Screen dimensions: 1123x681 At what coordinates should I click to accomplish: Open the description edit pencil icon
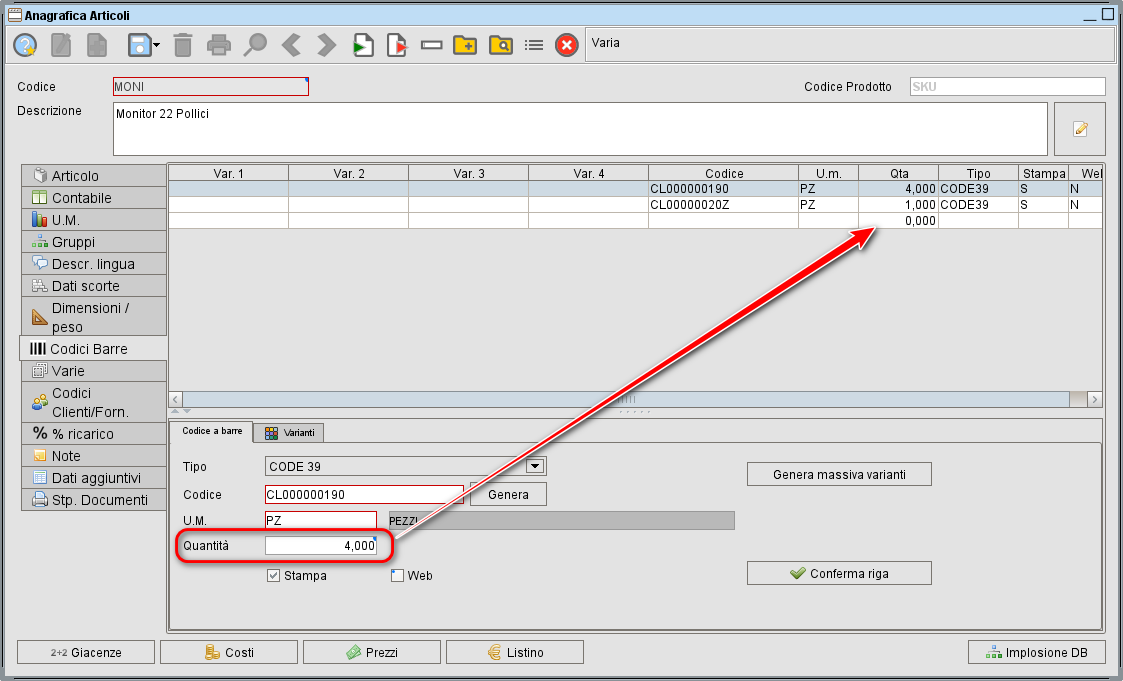[x=1080, y=128]
